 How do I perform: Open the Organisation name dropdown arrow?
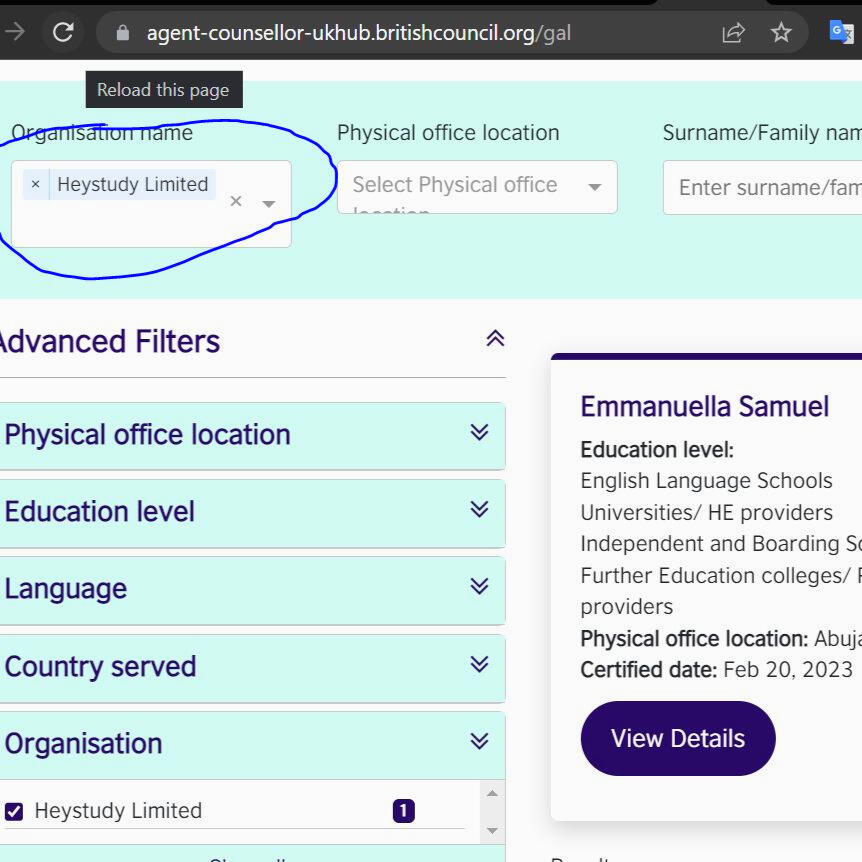click(268, 204)
